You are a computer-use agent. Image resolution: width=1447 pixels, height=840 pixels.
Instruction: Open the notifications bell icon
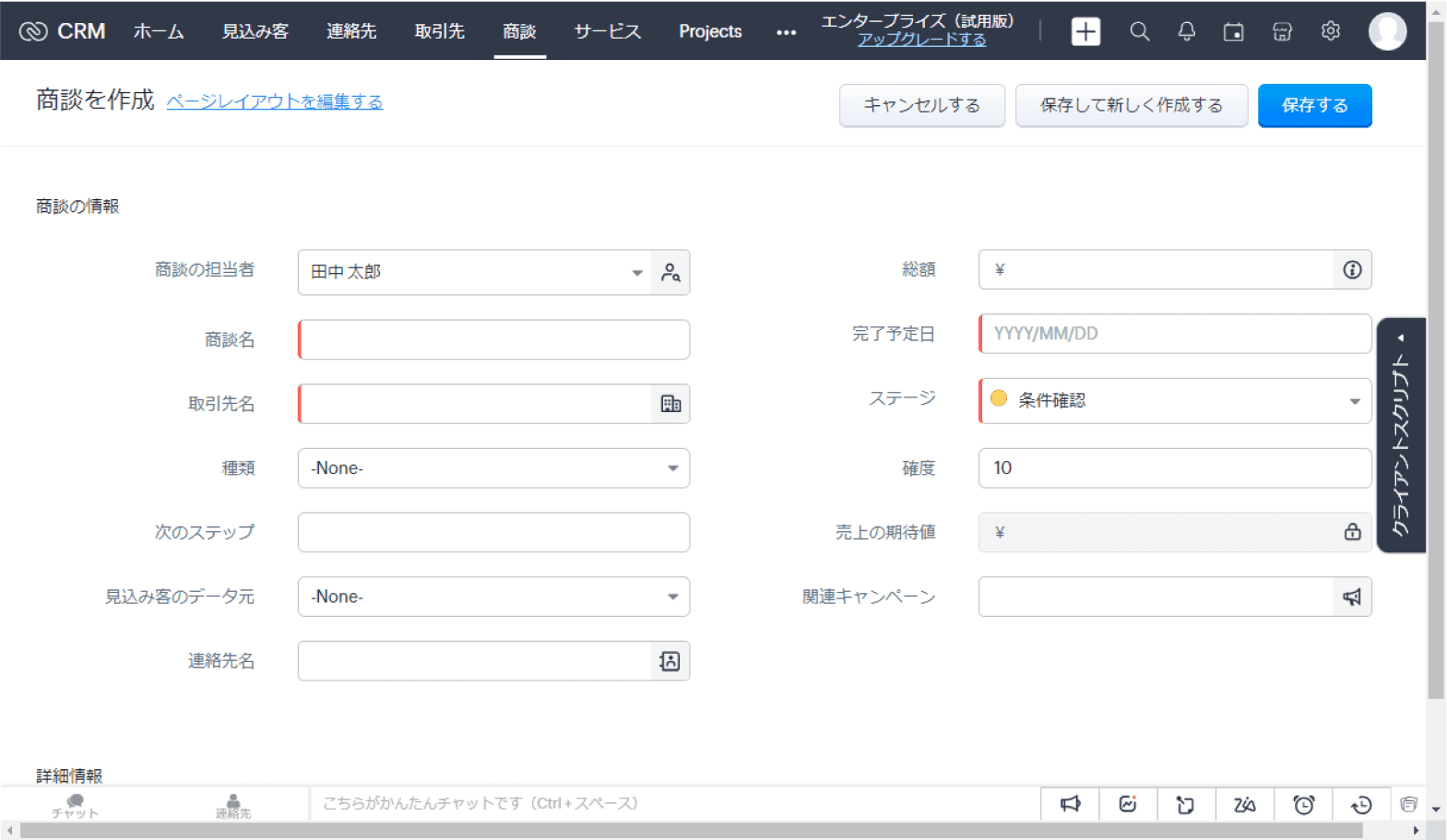(1187, 31)
